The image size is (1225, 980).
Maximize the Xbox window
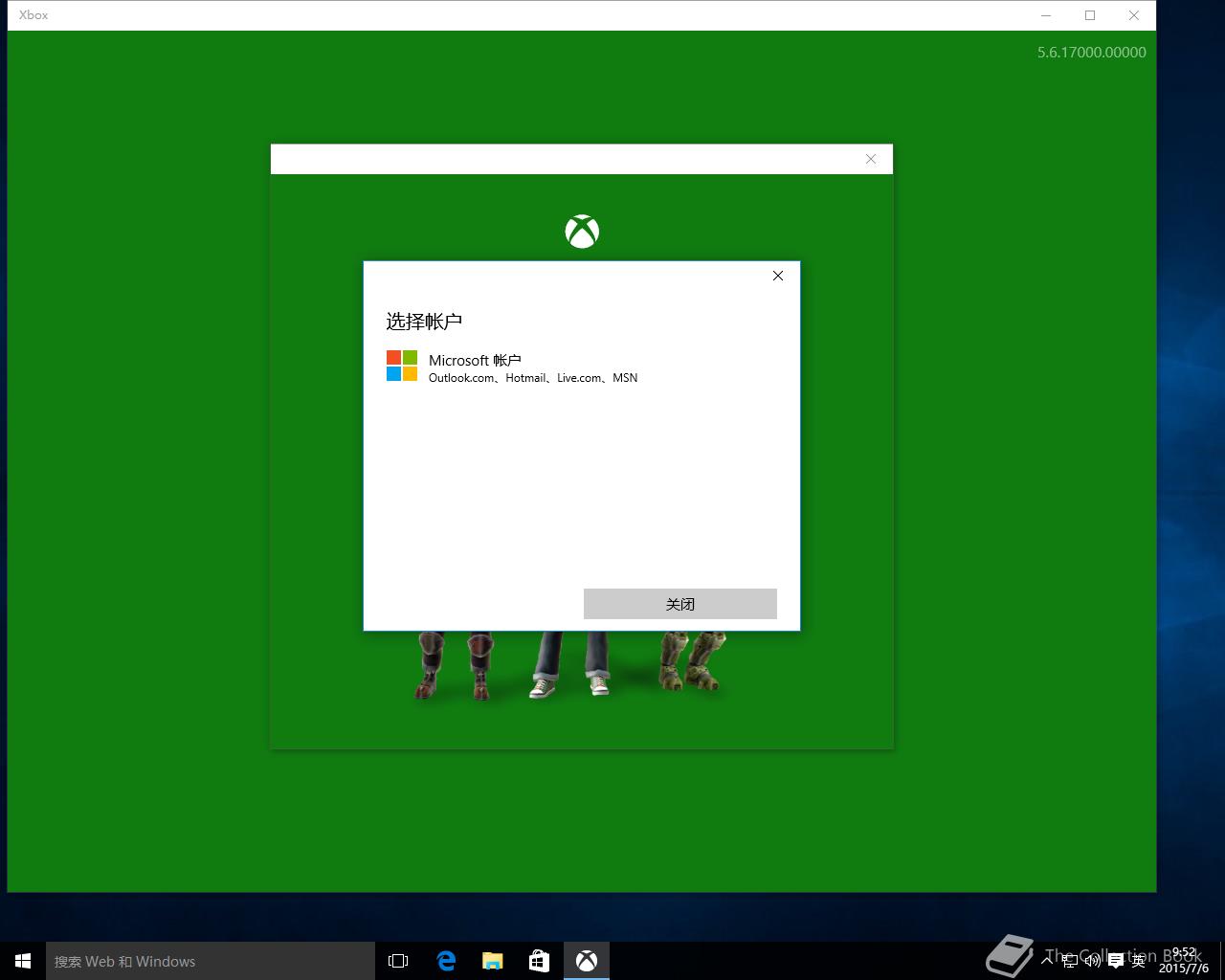coord(1090,15)
